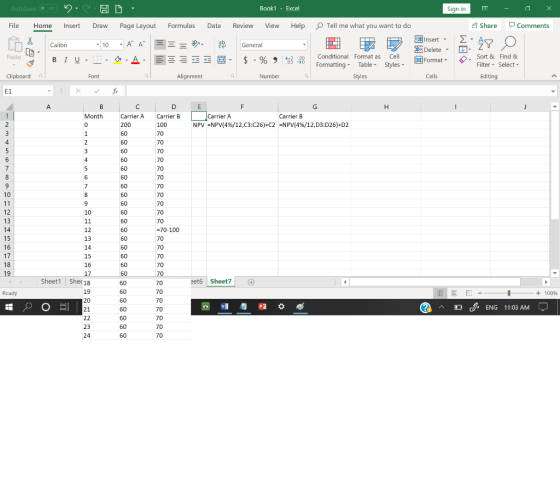Click the Delete cells button
Viewport: 560px width, 485px height.
pyautogui.click(x=428, y=50)
